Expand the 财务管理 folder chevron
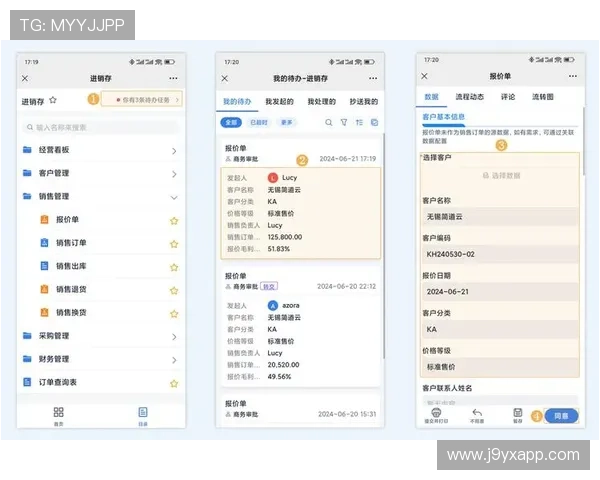Viewport: 600px width, 480px height. (x=174, y=361)
